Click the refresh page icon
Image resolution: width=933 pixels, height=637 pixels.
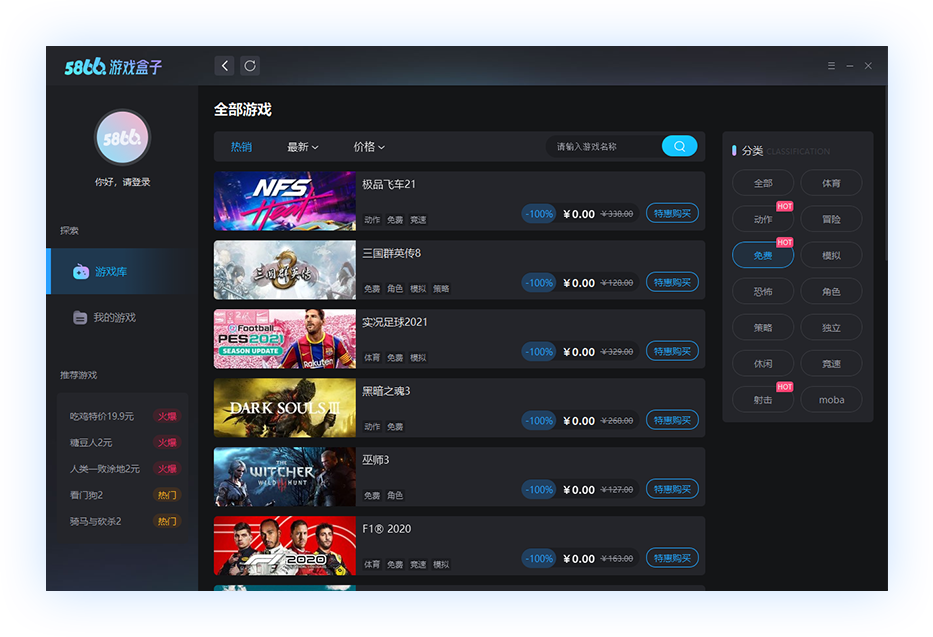pos(250,66)
